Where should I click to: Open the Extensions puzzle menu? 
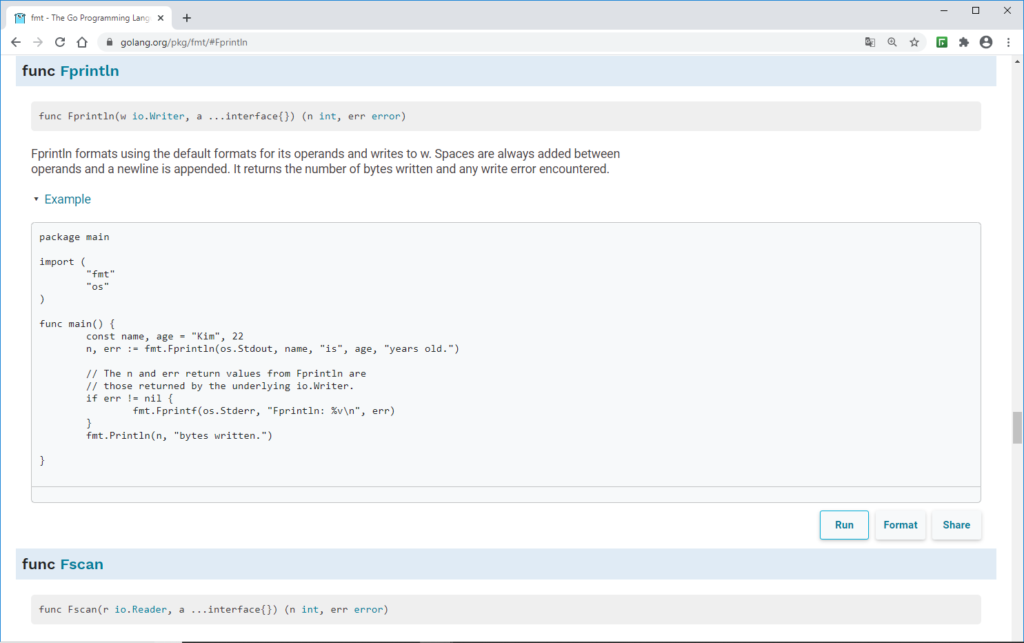tap(964, 42)
